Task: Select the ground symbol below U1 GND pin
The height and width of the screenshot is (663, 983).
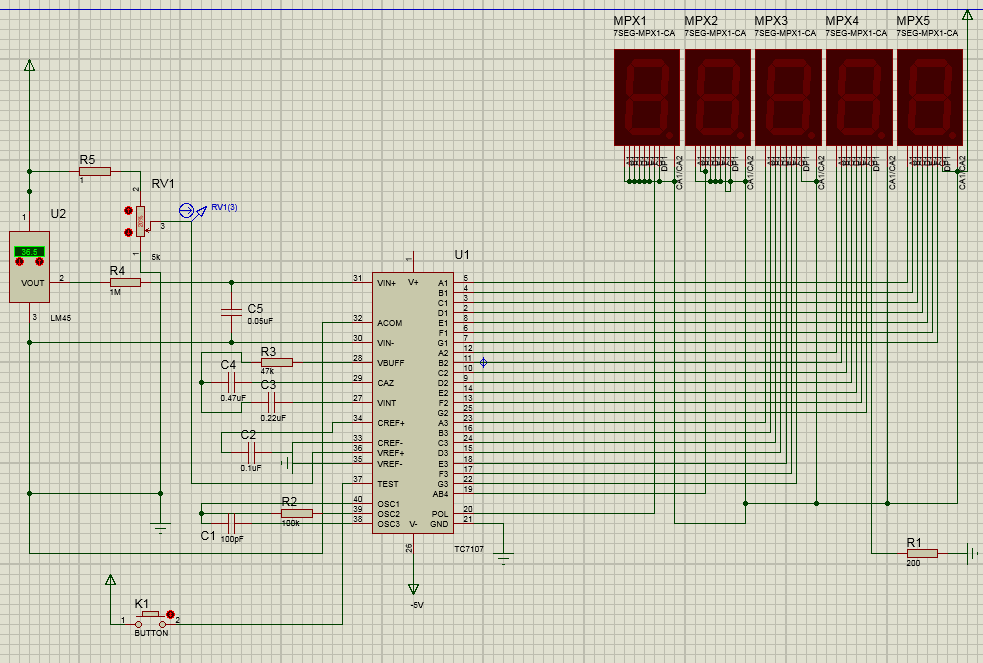Action: [503, 557]
